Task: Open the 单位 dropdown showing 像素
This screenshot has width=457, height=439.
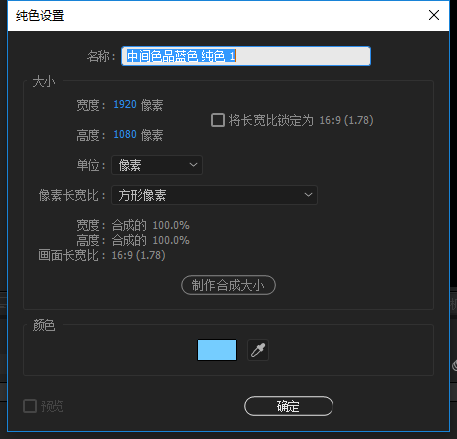Action: click(157, 165)
